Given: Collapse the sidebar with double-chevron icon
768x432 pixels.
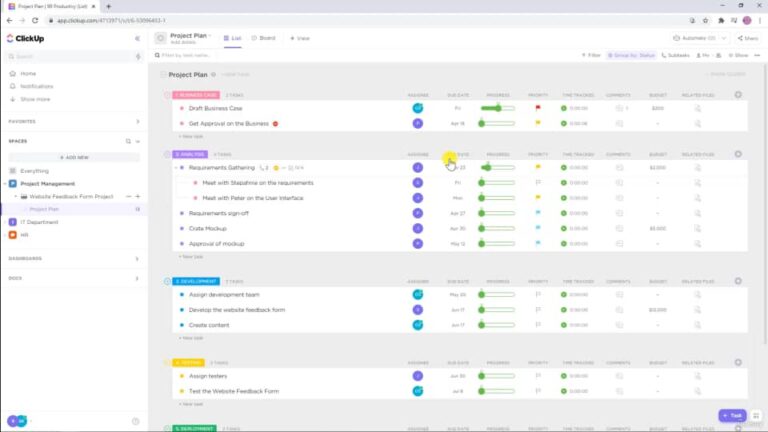Looking at the screenshot, I should (137, 38).
